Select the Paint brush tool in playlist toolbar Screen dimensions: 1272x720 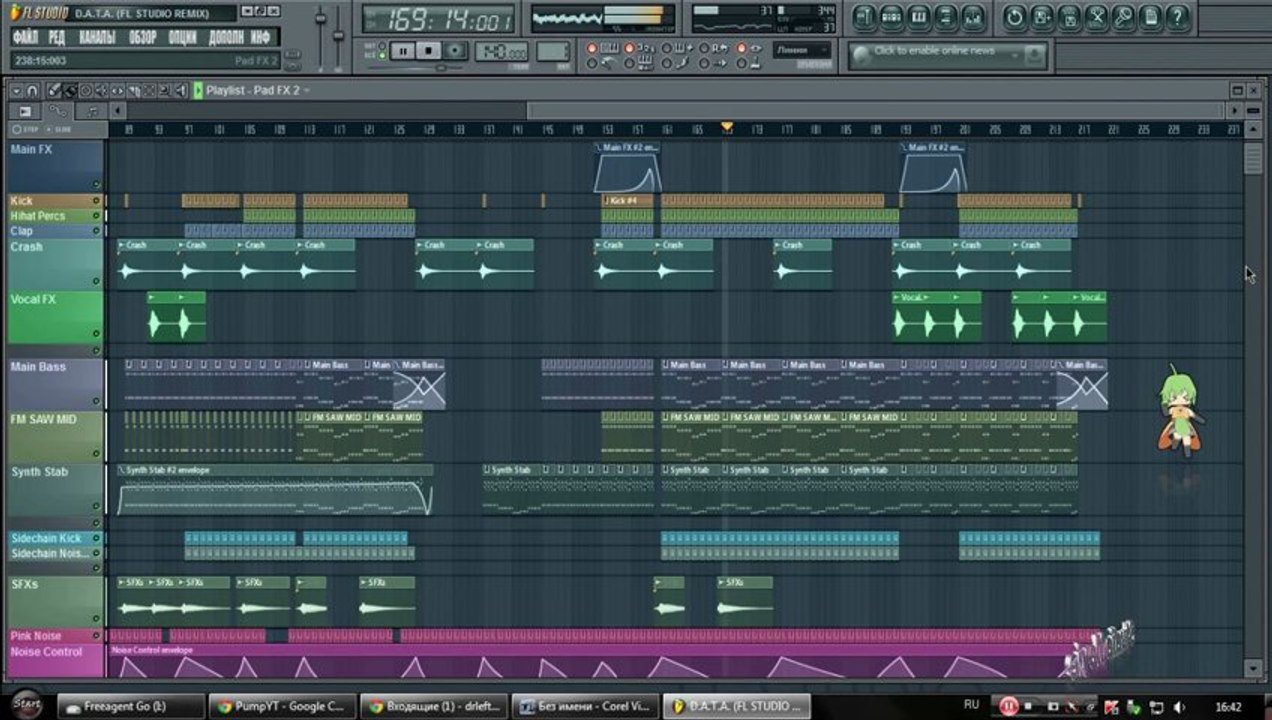coord(70,90)
